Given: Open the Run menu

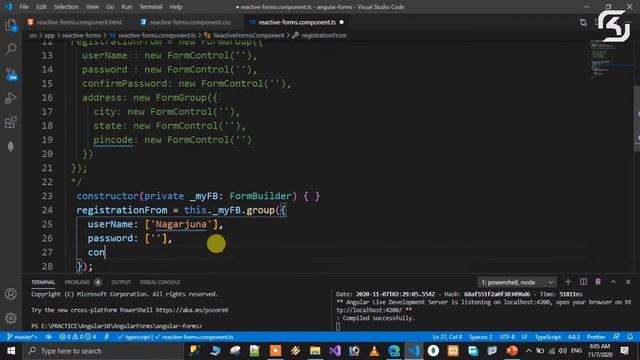Looking at the screenshot, I should 127,7.
